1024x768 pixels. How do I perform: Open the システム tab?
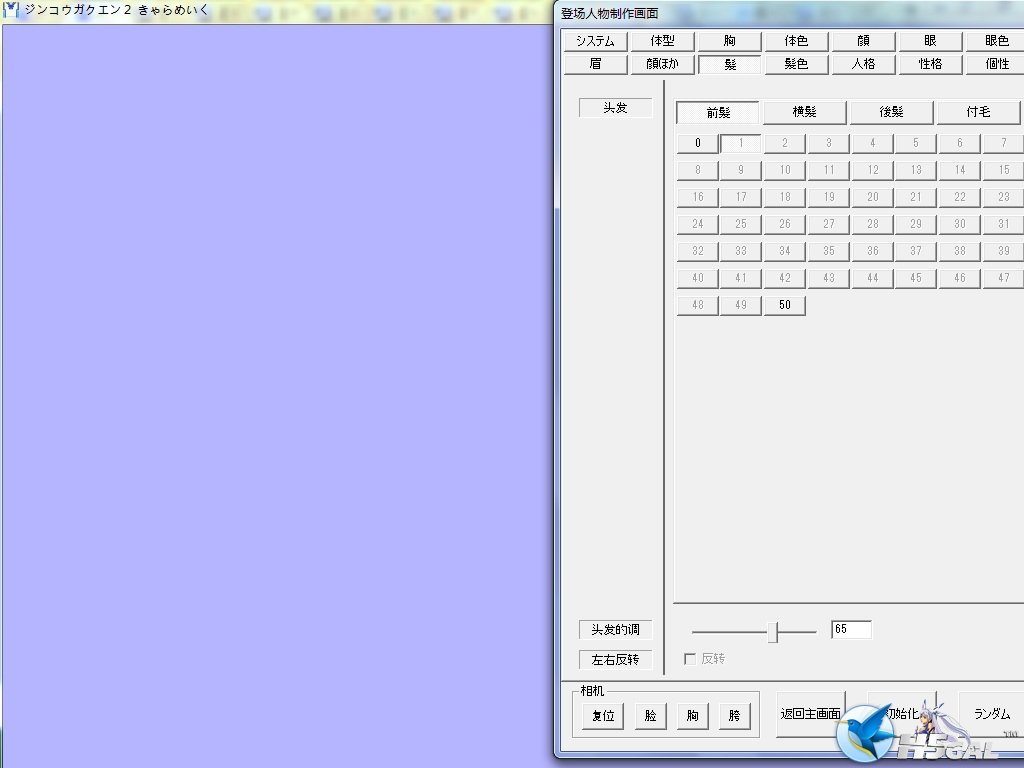point(595,41)
